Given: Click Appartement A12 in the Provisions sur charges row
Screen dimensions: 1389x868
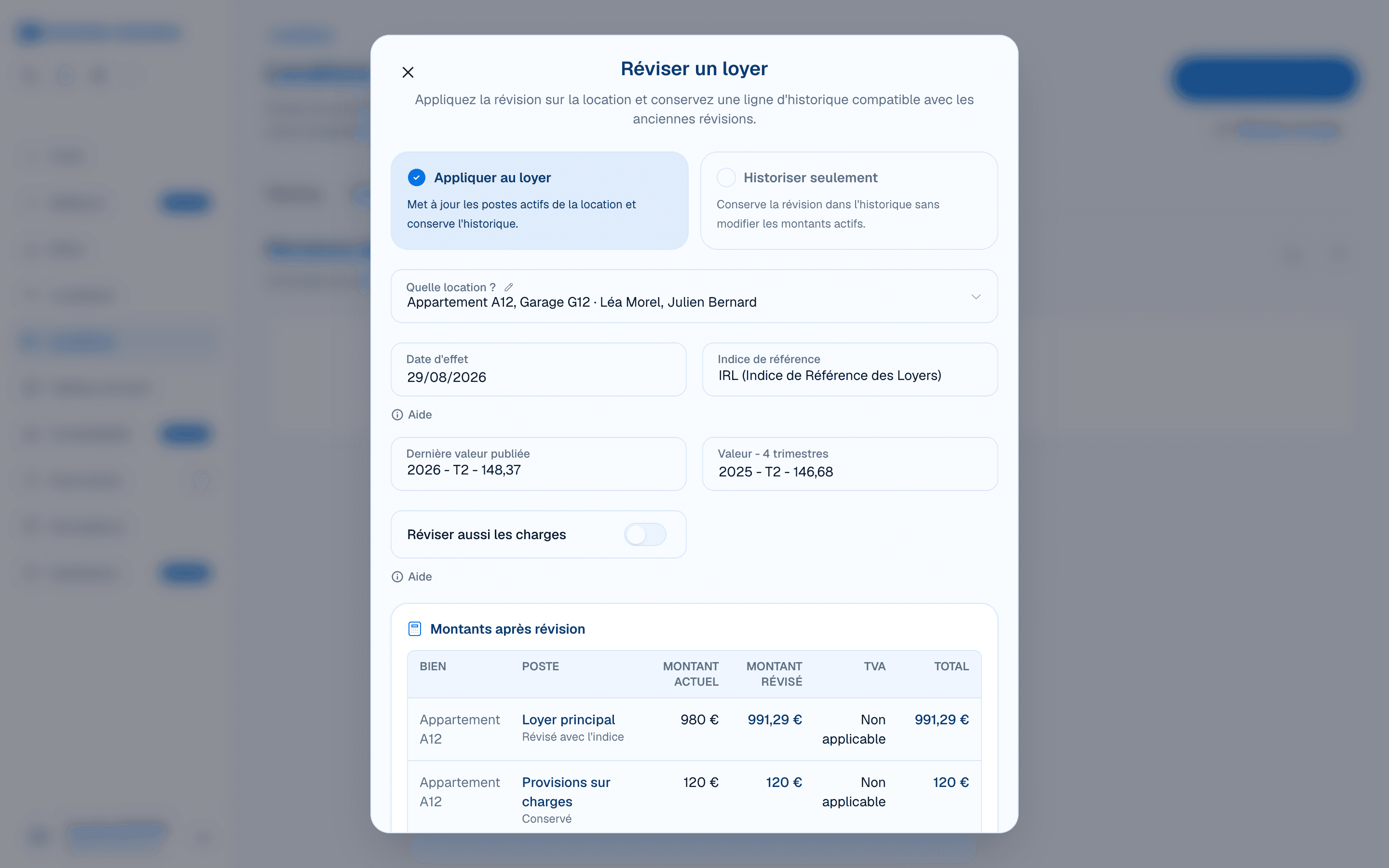Looking at the screenshot, I should click(460, 792).
